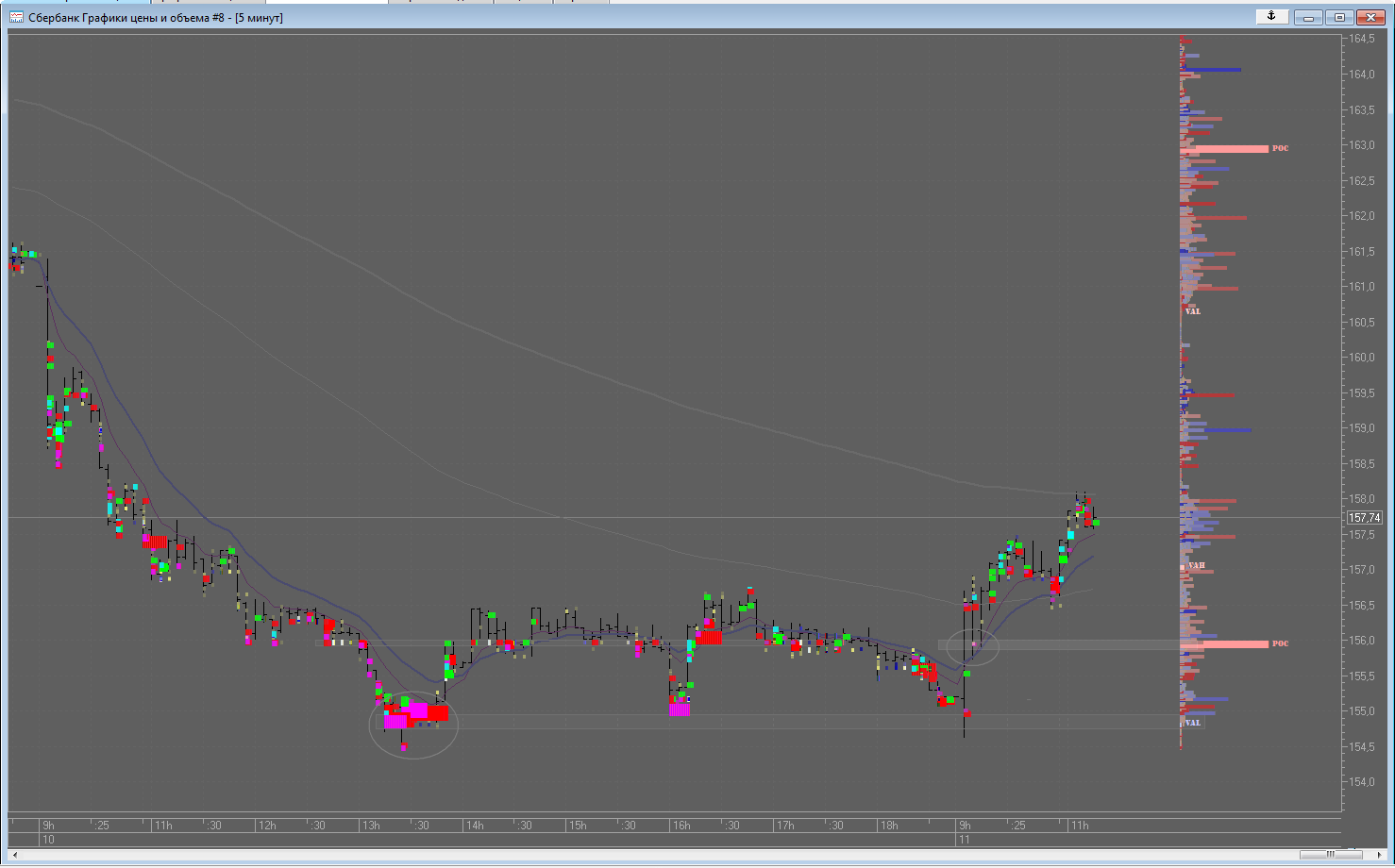Click the horizontal scrollbar thumb

click(1330, 855)
